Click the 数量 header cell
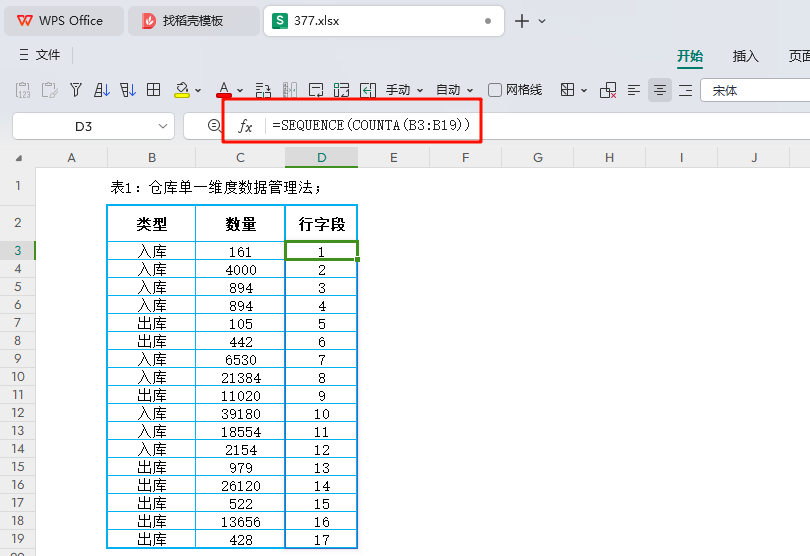Viewport: 810px width, 556px height. point(241,223)
